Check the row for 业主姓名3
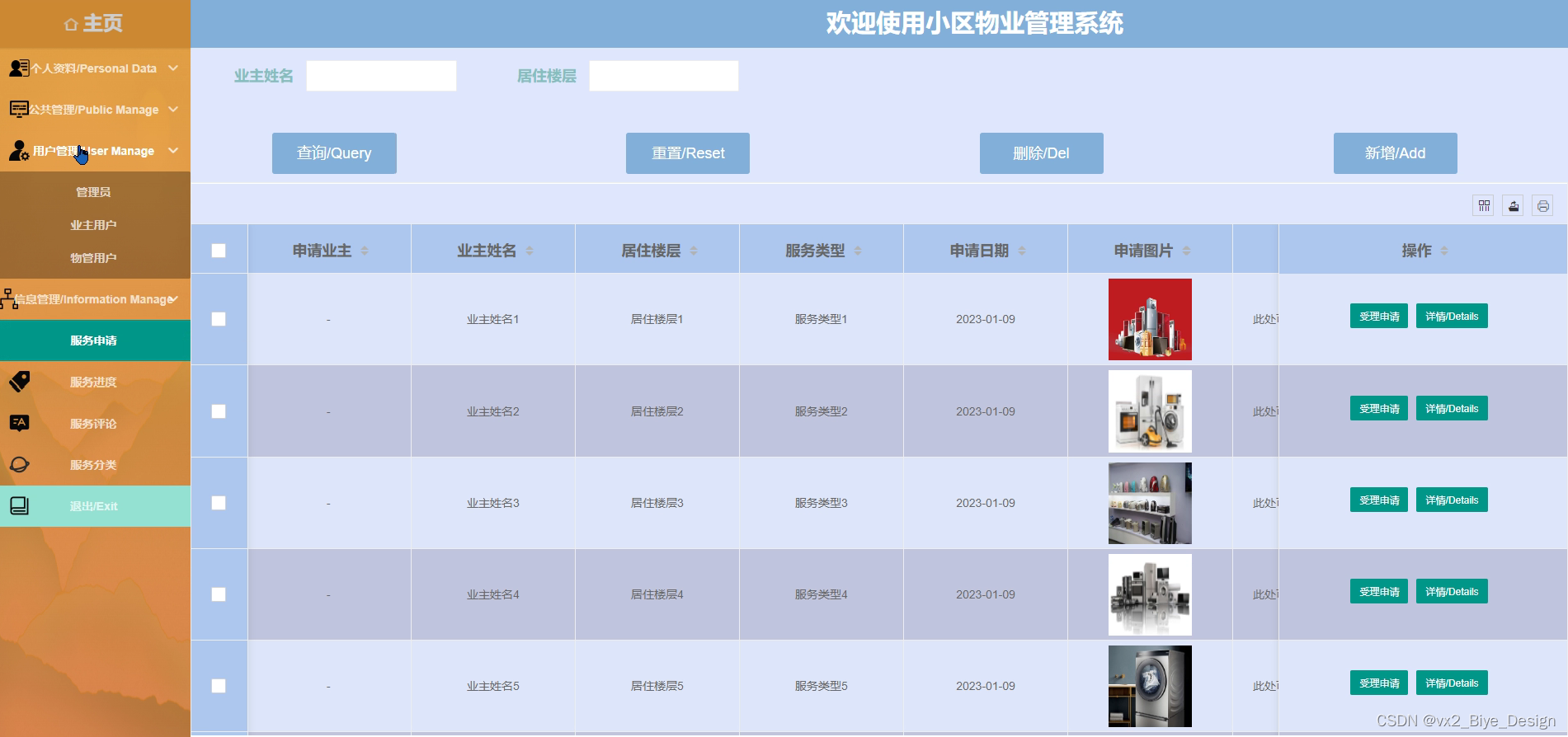This screenshot has width=1568, height=737. [x=219, y=503]
